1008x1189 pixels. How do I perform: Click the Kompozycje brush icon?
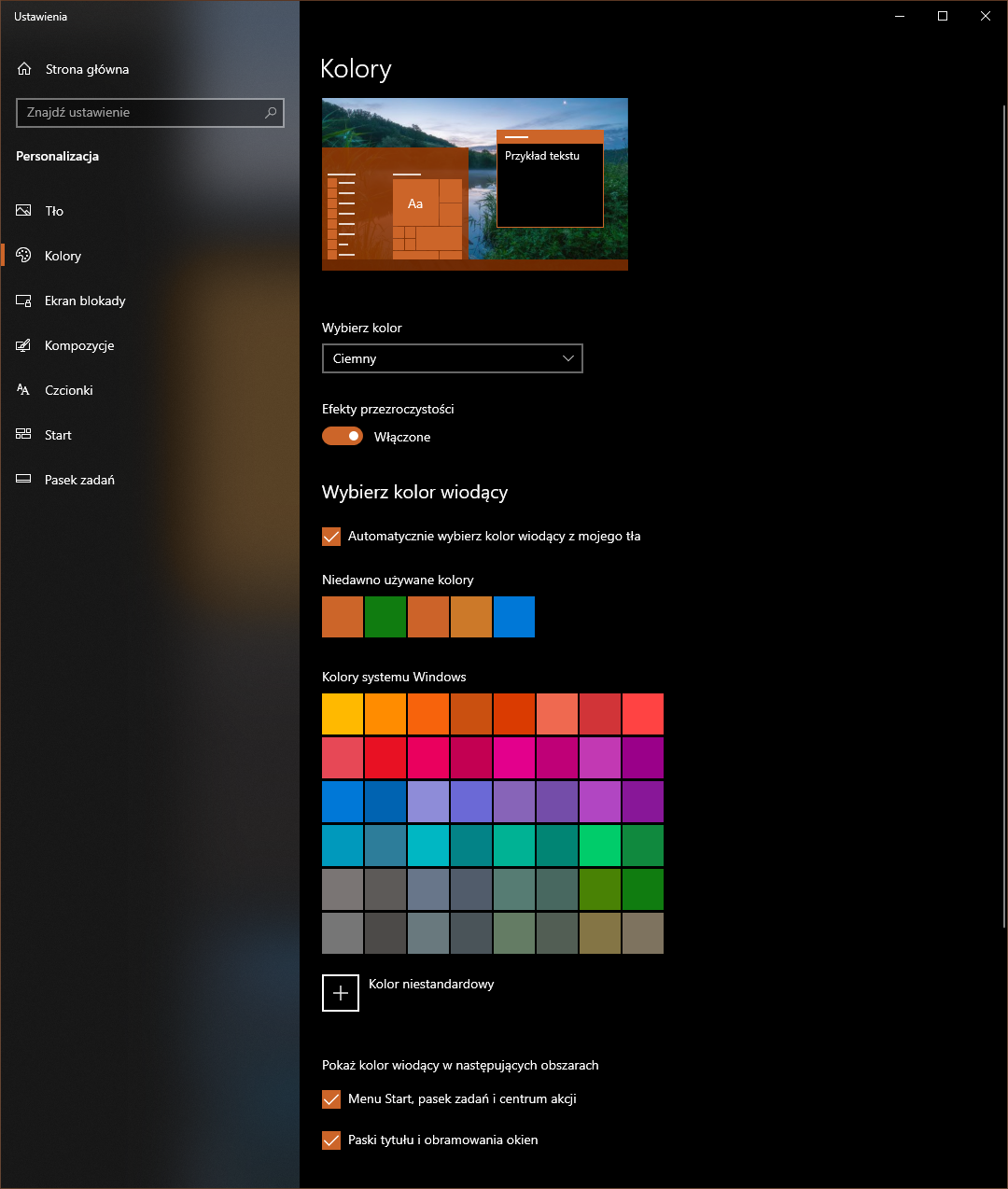click(x=24, y=345)
